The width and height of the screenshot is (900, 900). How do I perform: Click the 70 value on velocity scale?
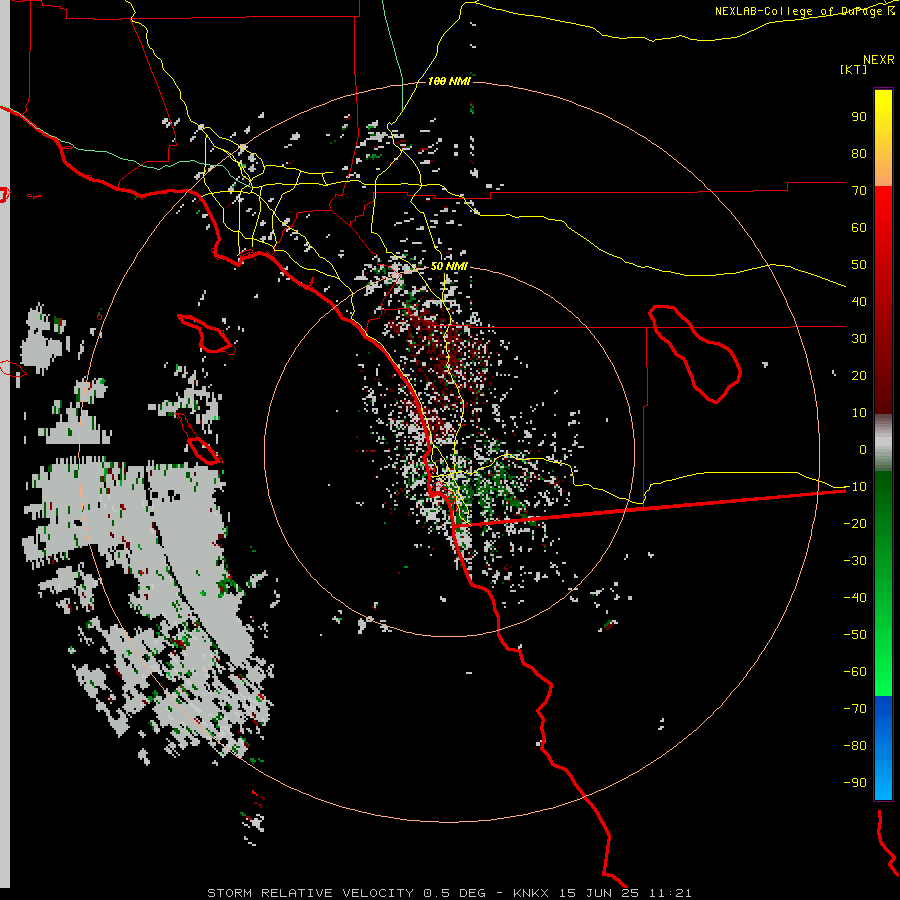[x=859, y=191]
